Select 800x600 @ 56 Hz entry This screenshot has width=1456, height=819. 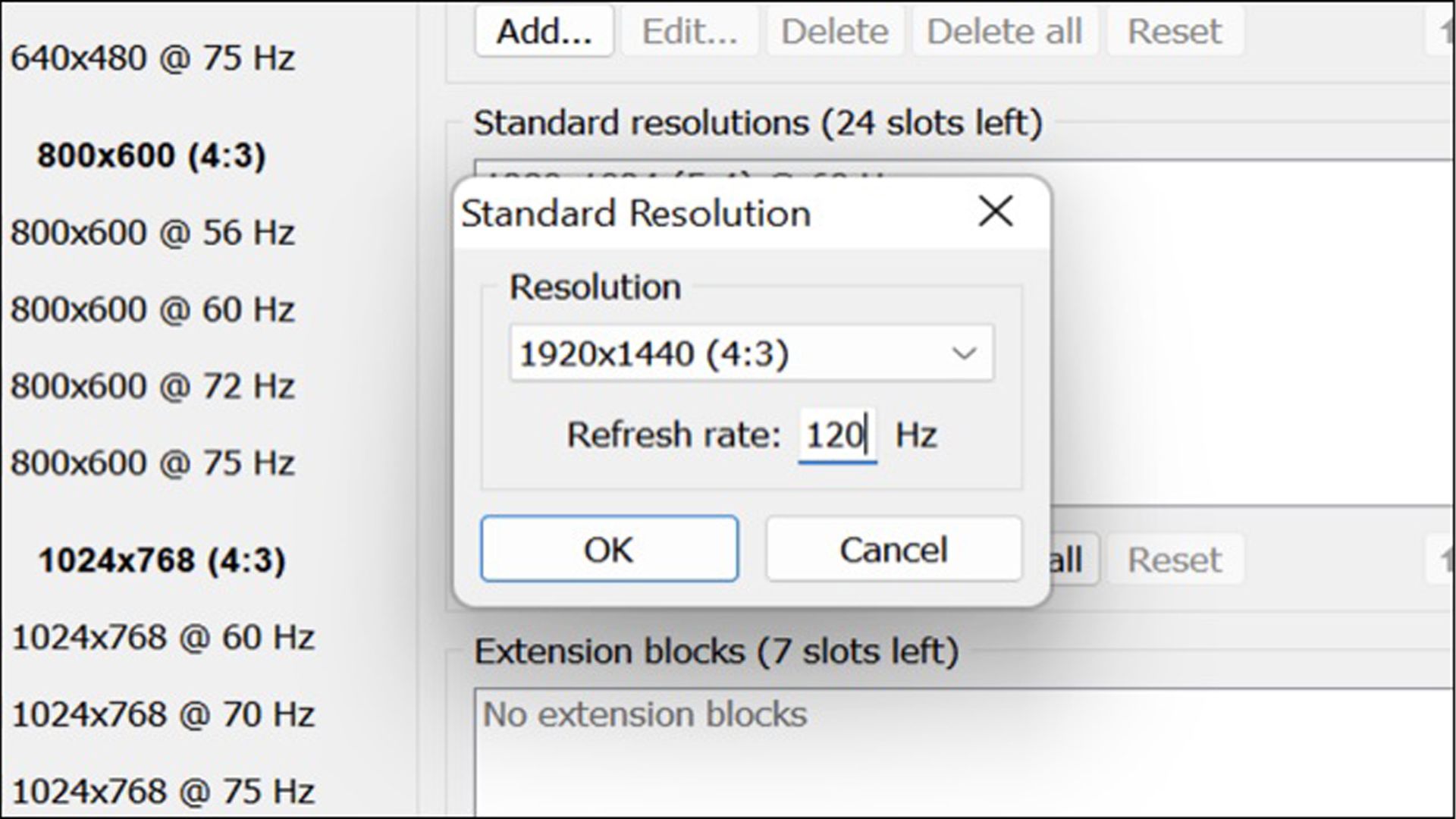(x=155, y=232)
